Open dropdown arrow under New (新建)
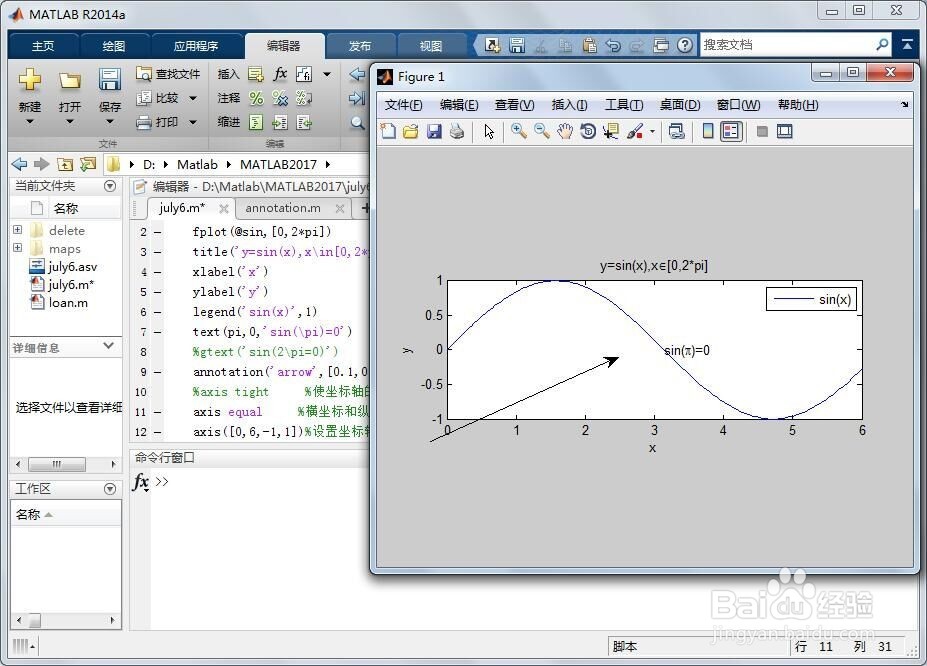Viewport: 927px width, 666px height. tap(30, 122)
